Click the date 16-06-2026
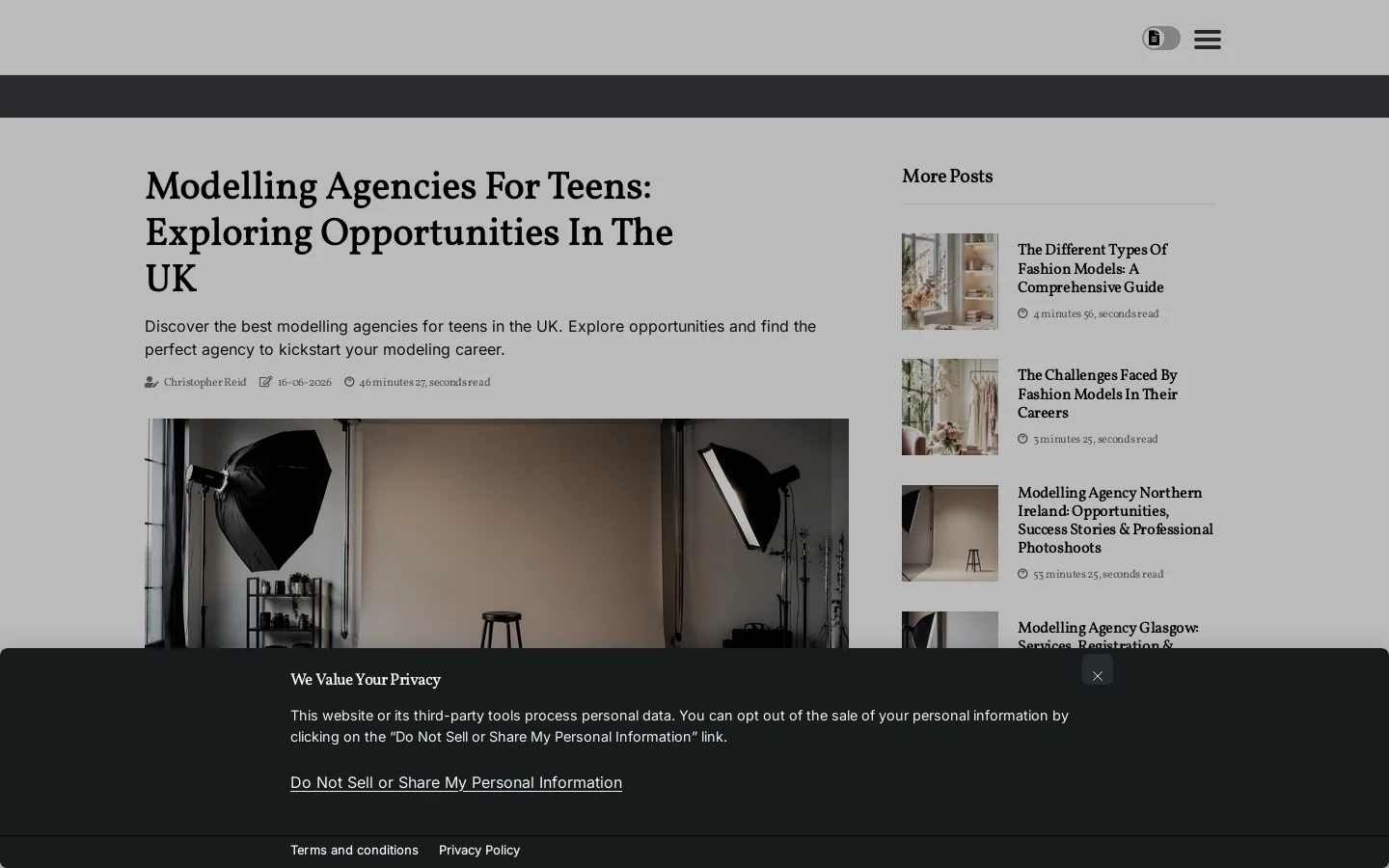The width and height of the screenshot is (1389, 868). [305, 383]
